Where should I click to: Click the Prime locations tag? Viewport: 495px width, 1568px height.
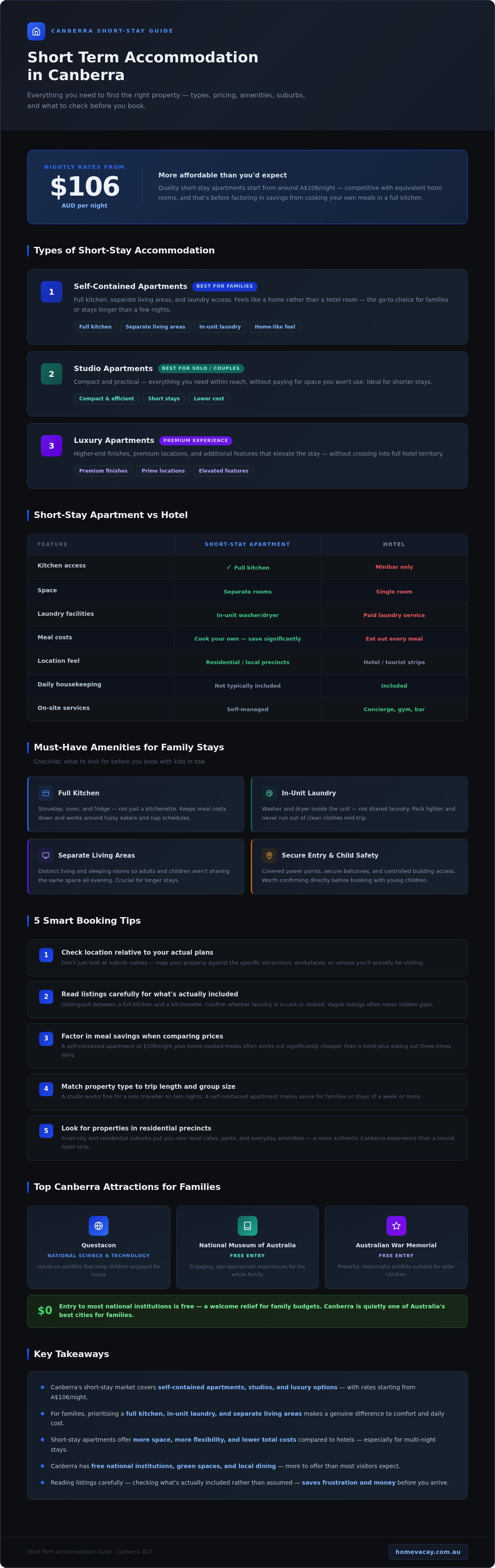coord(163,471)
